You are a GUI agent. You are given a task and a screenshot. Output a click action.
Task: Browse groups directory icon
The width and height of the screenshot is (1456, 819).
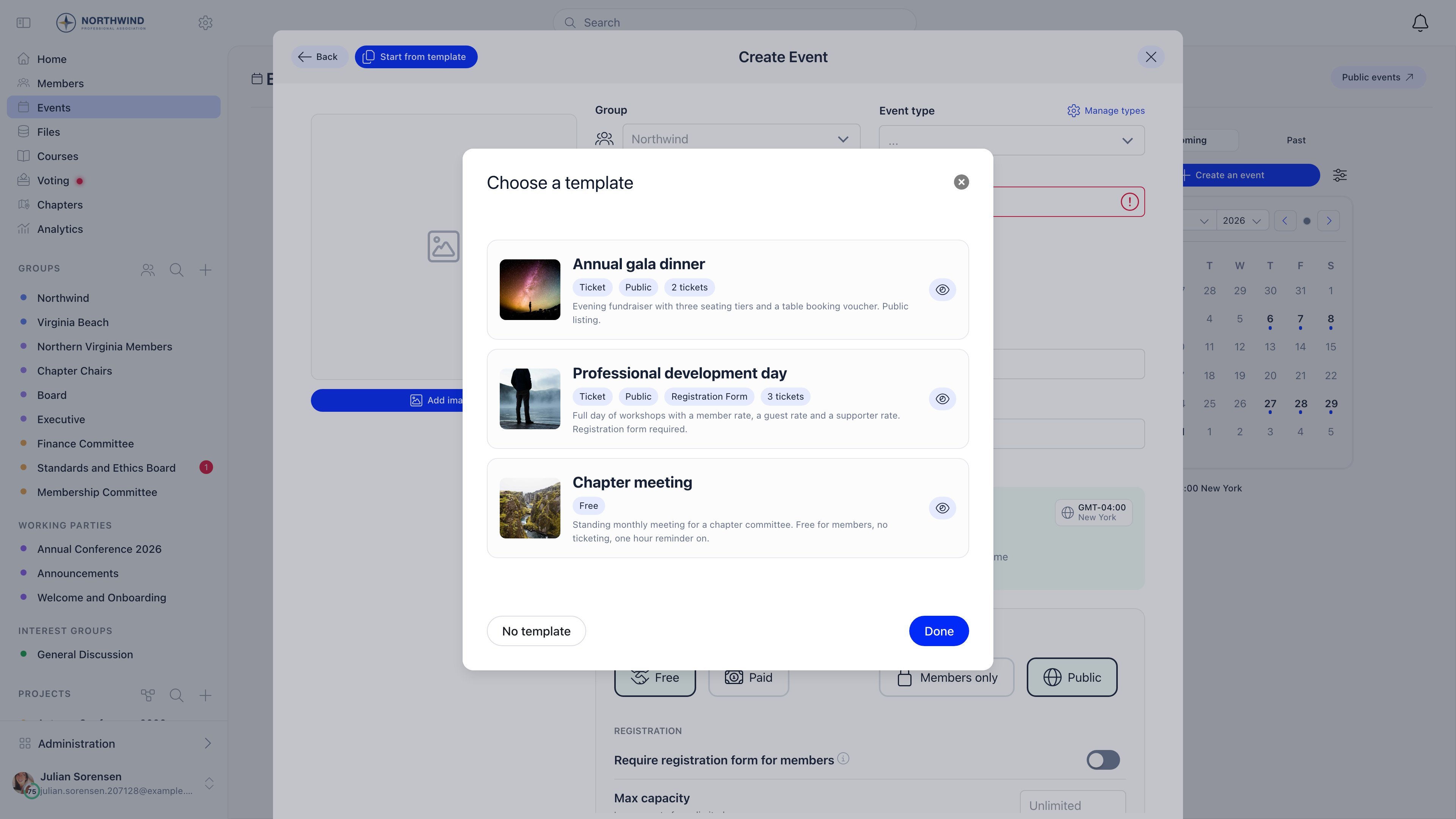tap(147, 270)
